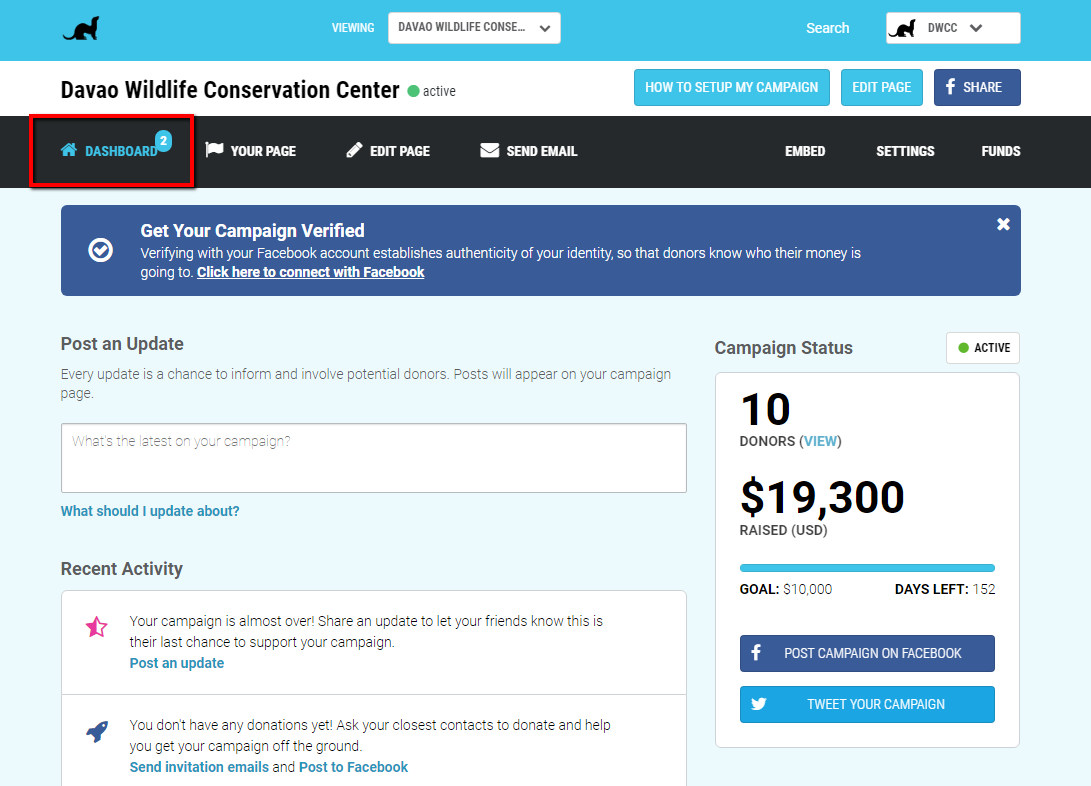Click the checkmark verification badge icon
The width and height of the screenshot is (1091, 786).
click(100, 250)
